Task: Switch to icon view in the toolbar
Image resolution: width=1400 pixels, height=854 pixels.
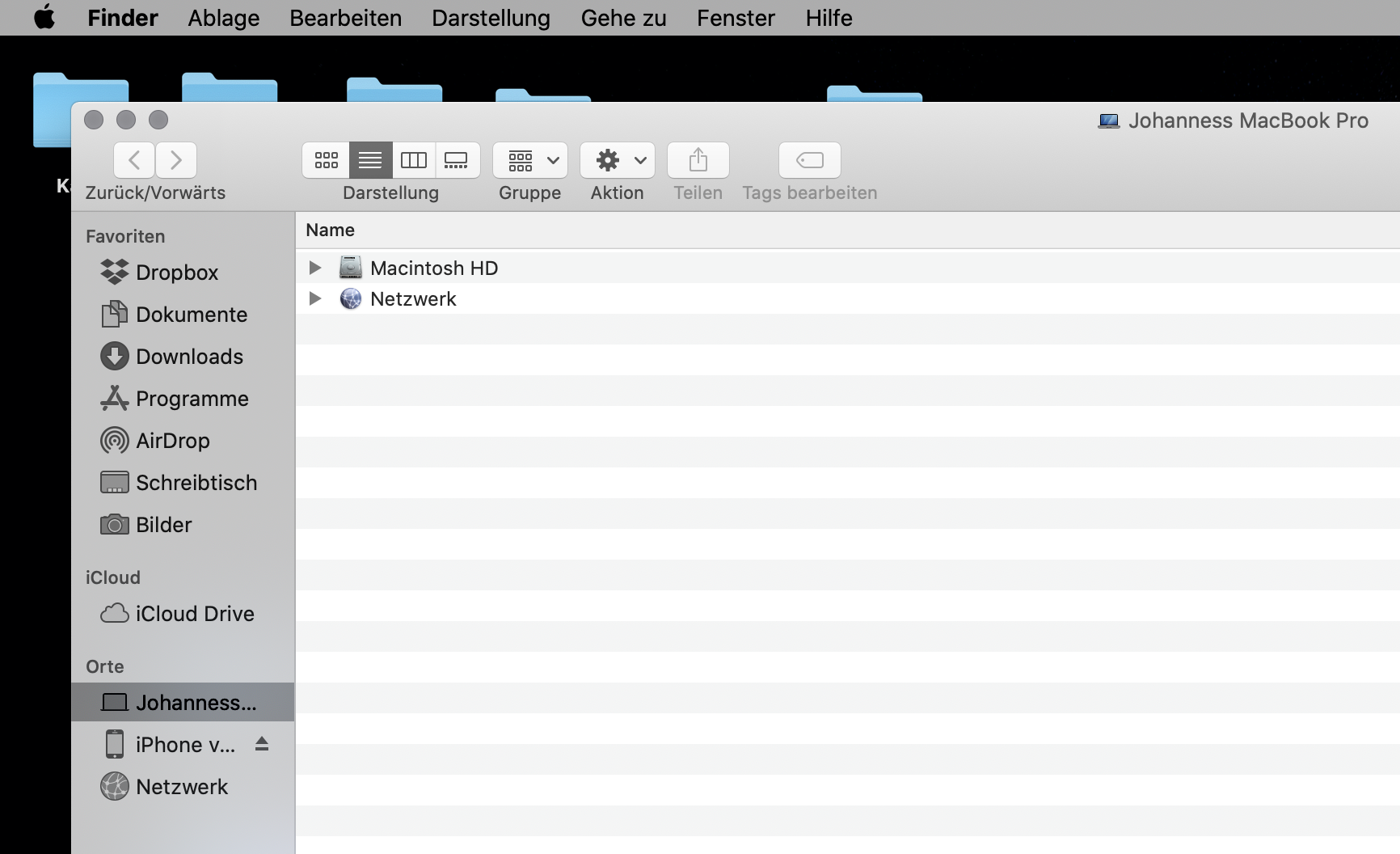Action: [326, 160]
